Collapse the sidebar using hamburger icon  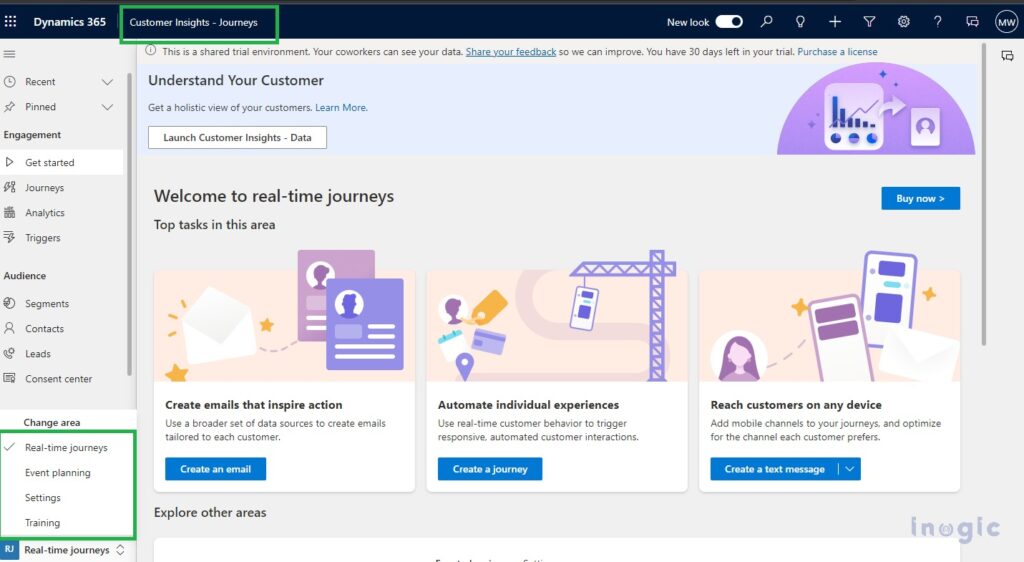coord(10,54)
